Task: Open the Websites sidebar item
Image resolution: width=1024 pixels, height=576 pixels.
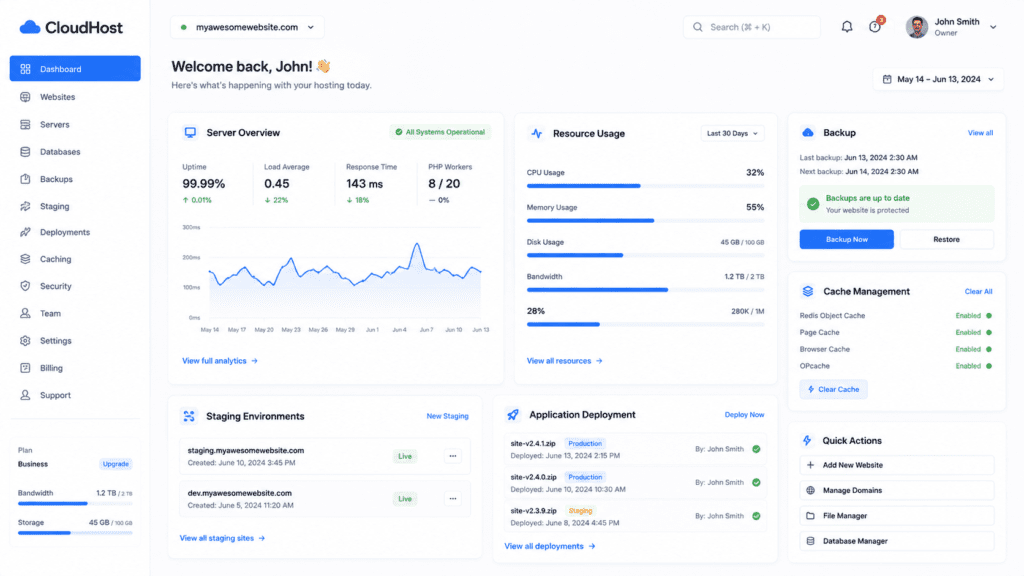Action: point(75,97)
